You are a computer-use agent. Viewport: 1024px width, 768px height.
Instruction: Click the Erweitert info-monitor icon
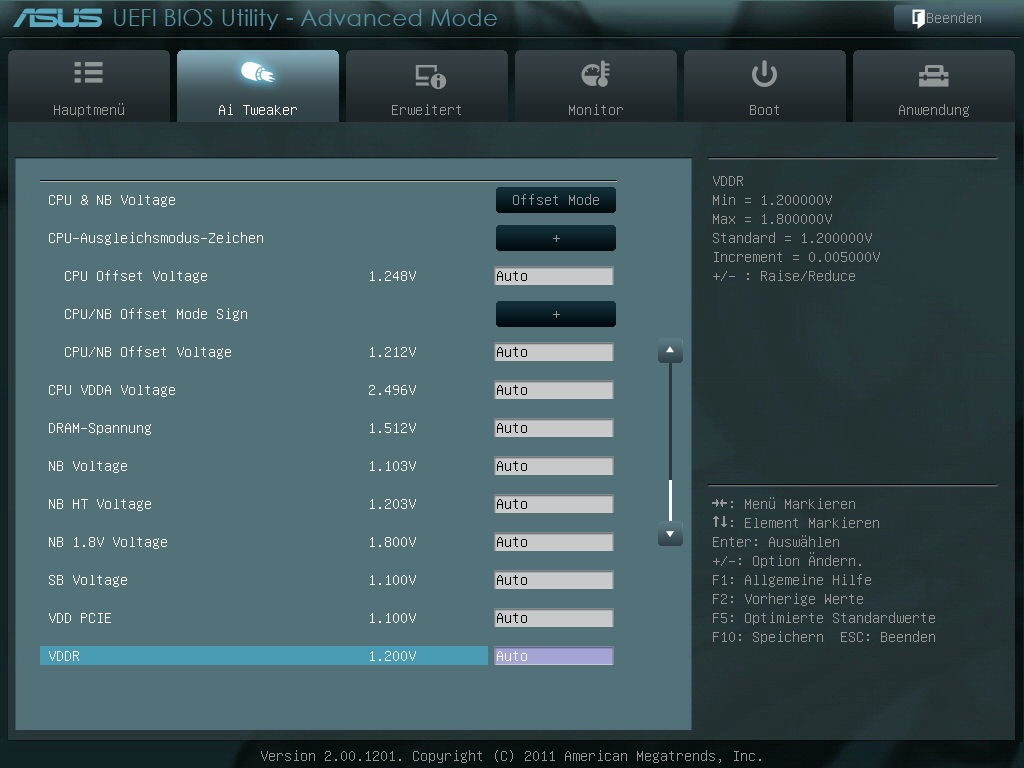430,76
